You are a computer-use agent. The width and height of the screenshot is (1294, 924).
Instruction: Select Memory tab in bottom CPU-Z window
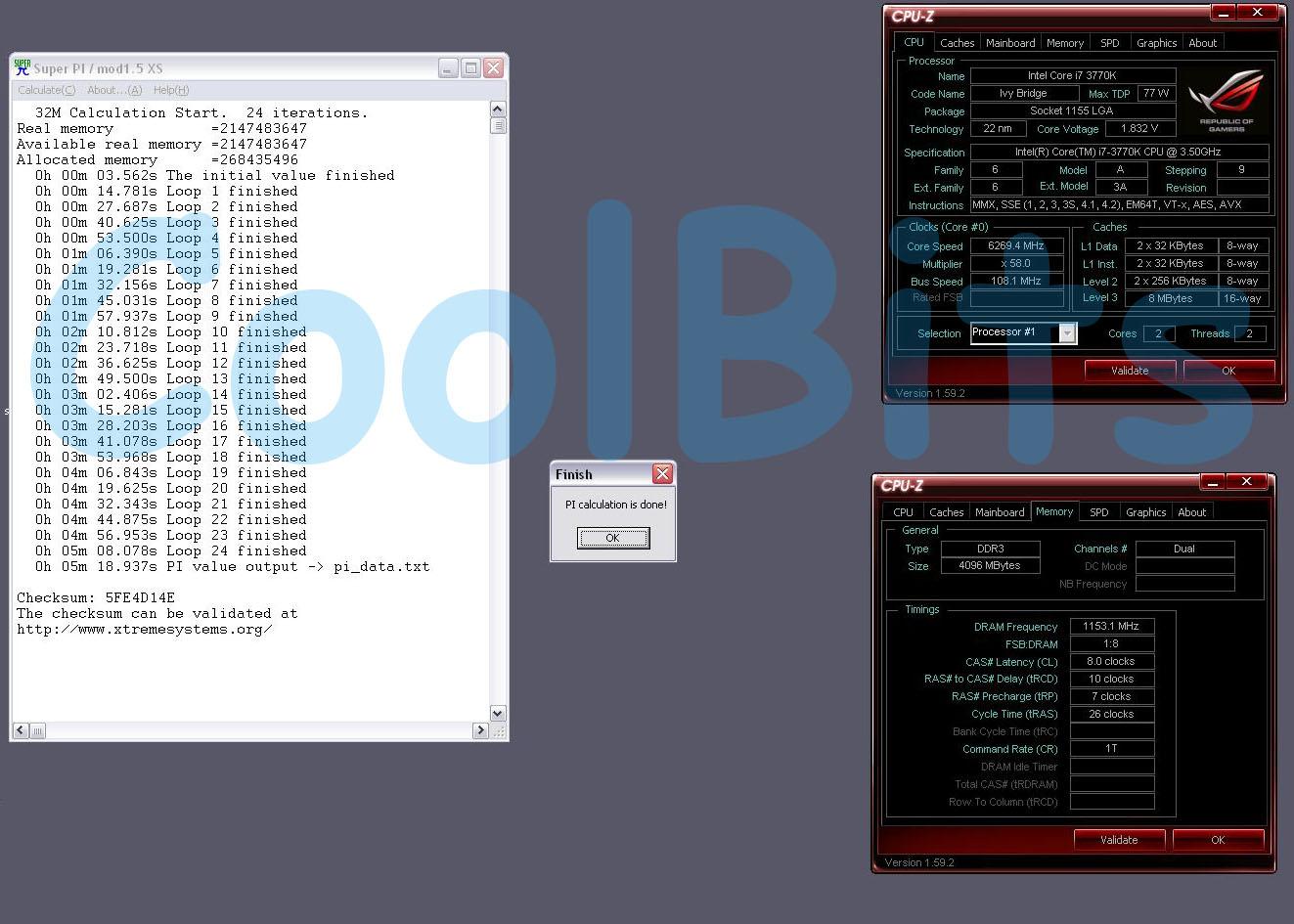(x=1054, y=511)
